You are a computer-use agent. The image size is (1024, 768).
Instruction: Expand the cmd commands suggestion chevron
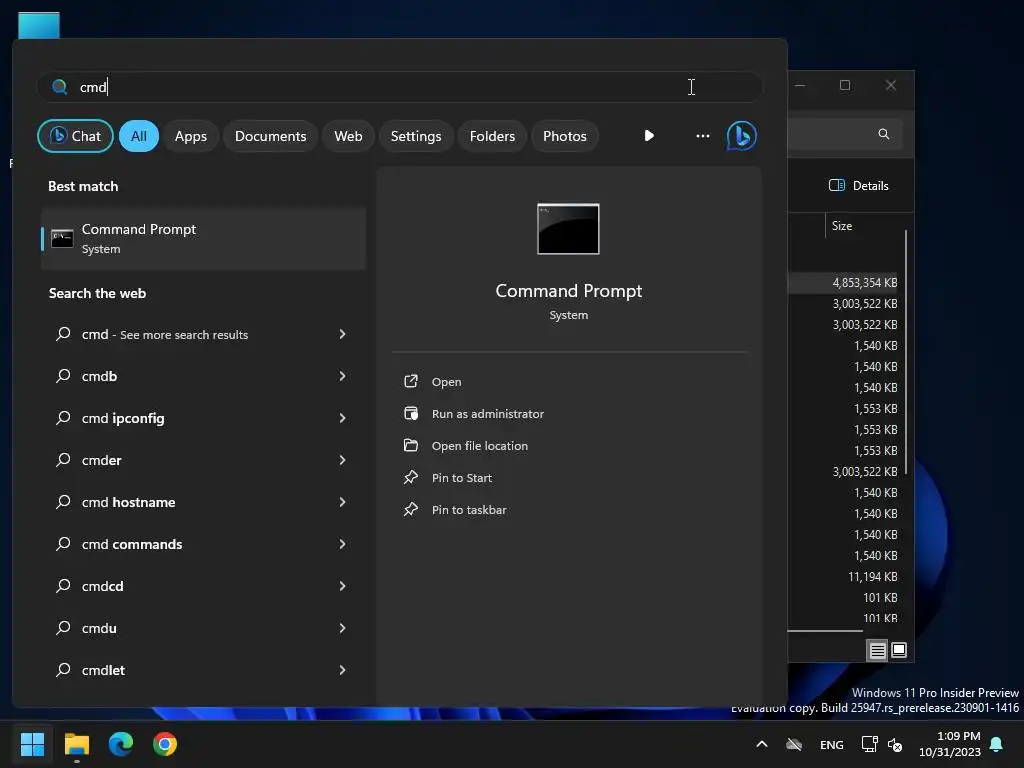point(342,544)
